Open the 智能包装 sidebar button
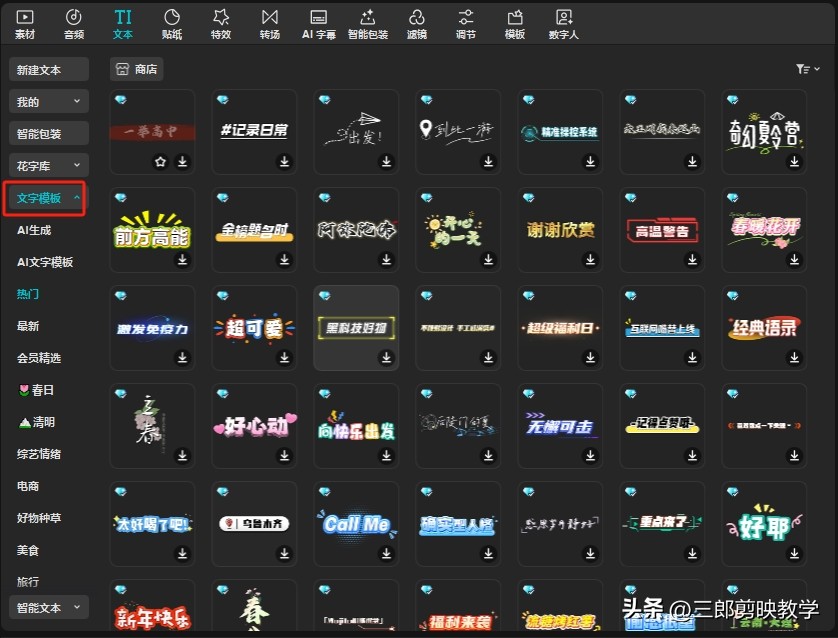Viewport: 838px width, 638px height. click(x=49, y=134)
